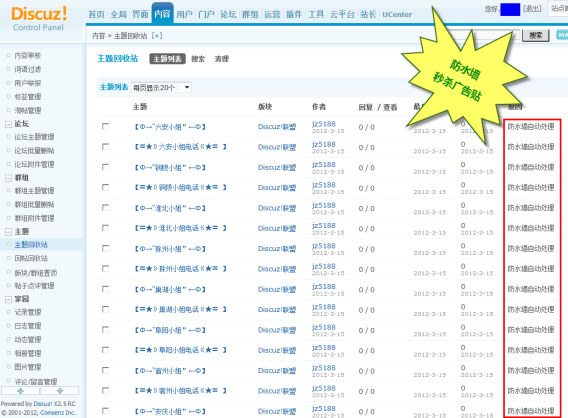Screen dimensions: 568x418
Task: Tick checkbox for 【≡★》铜陵小姐电话《★≡】 row
Action: click(105, 187)
